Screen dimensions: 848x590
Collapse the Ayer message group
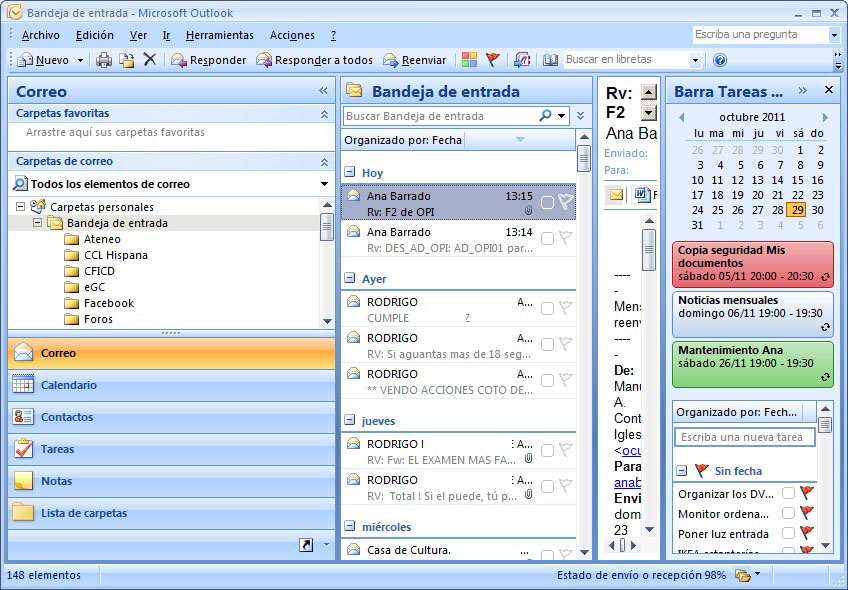tap(350, 278)
